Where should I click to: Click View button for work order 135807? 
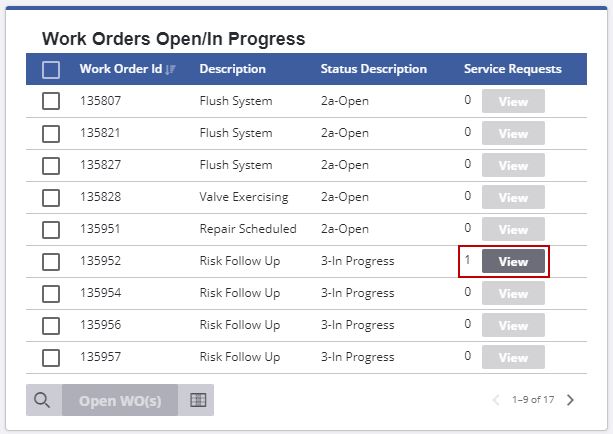[x=513, y=101]
